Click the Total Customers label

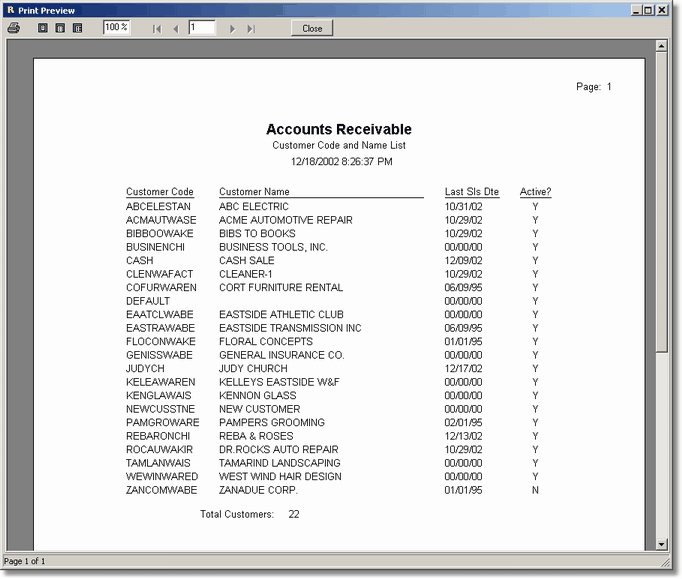237,514
